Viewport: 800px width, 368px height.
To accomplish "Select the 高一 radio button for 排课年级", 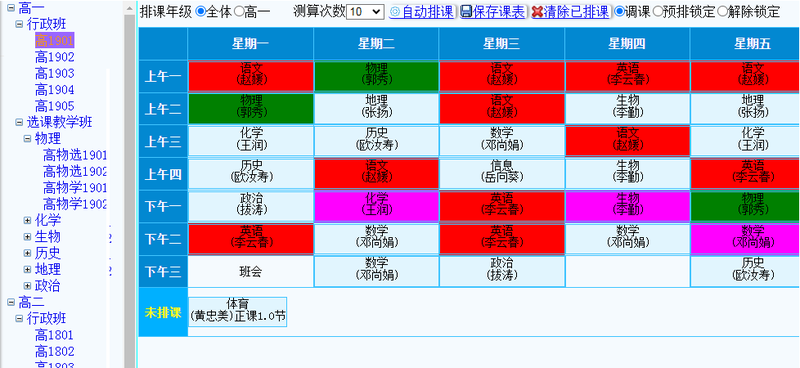I will coord(238,12).
